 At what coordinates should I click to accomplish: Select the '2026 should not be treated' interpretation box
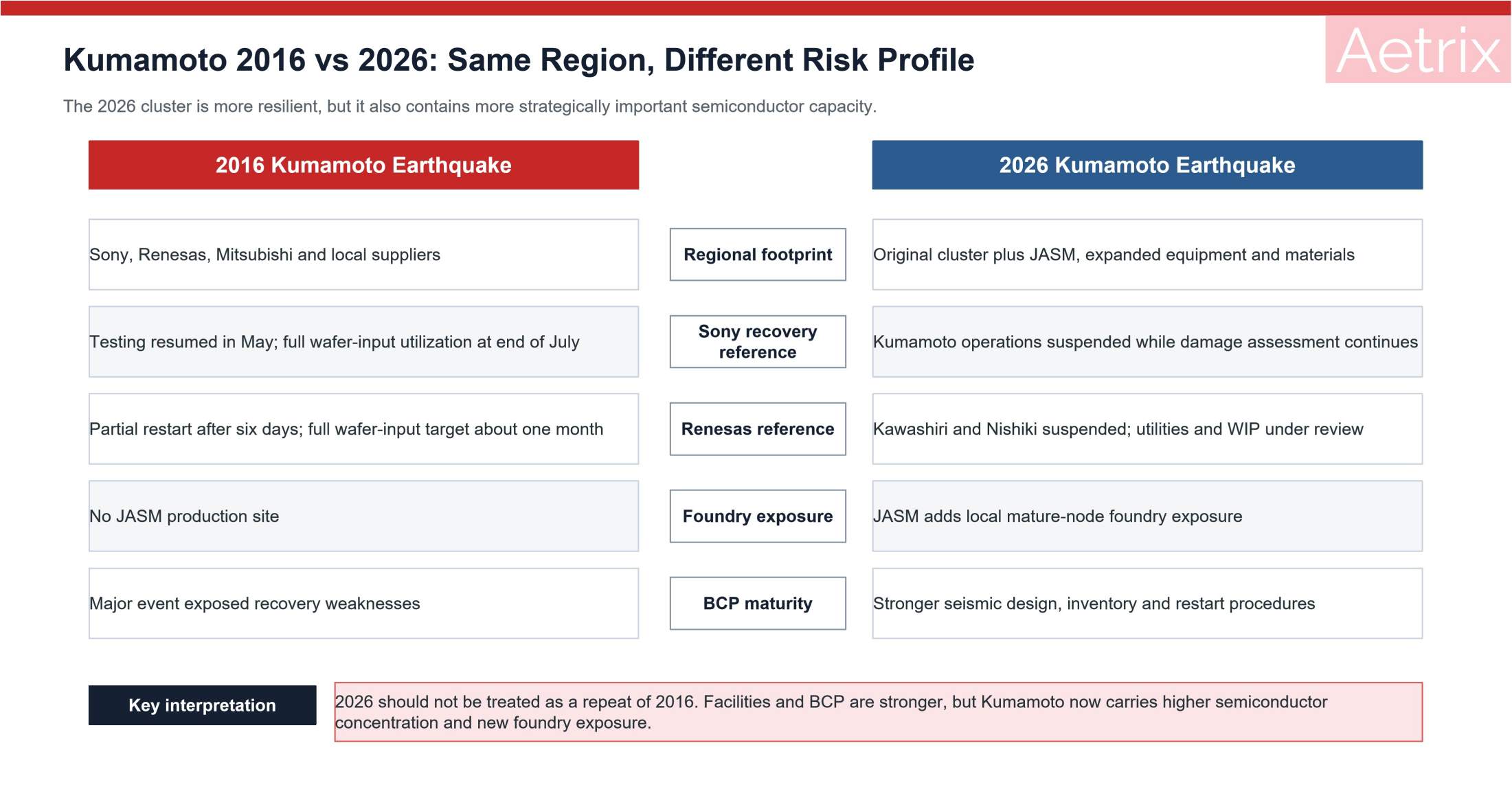click(x=879, y=712)
